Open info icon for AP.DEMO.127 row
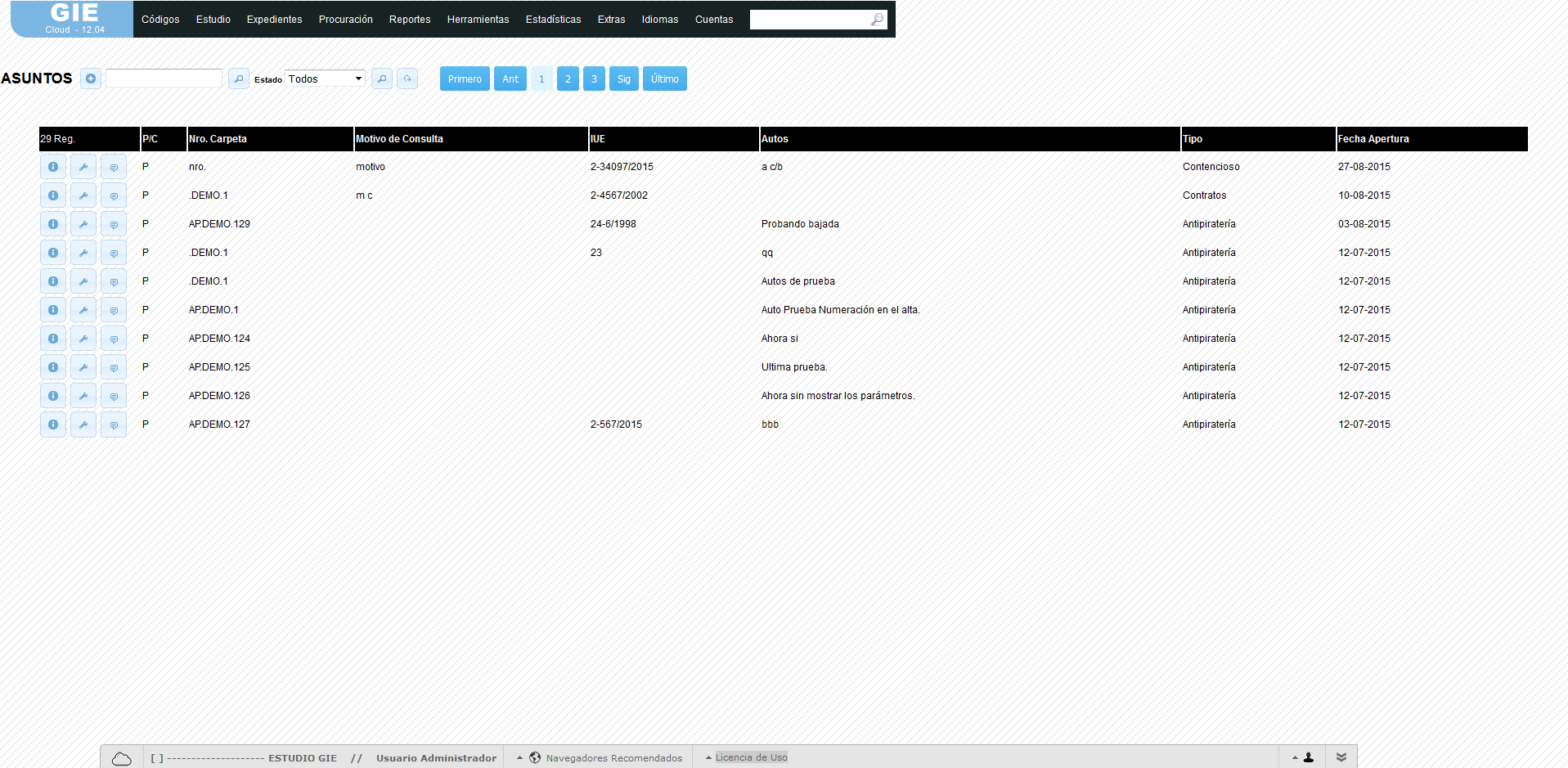1568x768 pixels. tap(53, 424)
